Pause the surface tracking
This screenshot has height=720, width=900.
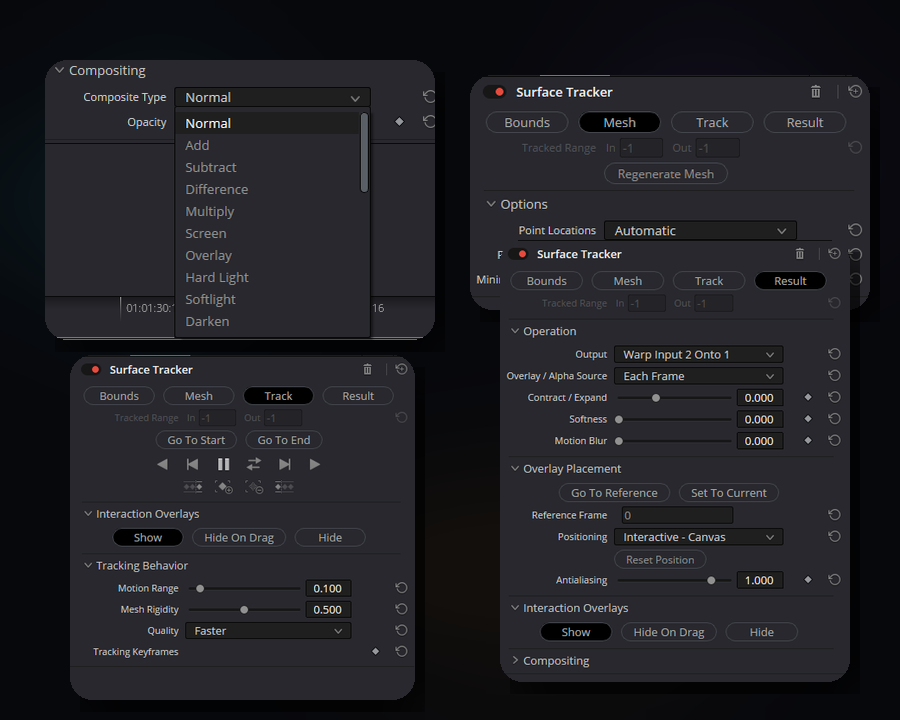pos(223,464)
